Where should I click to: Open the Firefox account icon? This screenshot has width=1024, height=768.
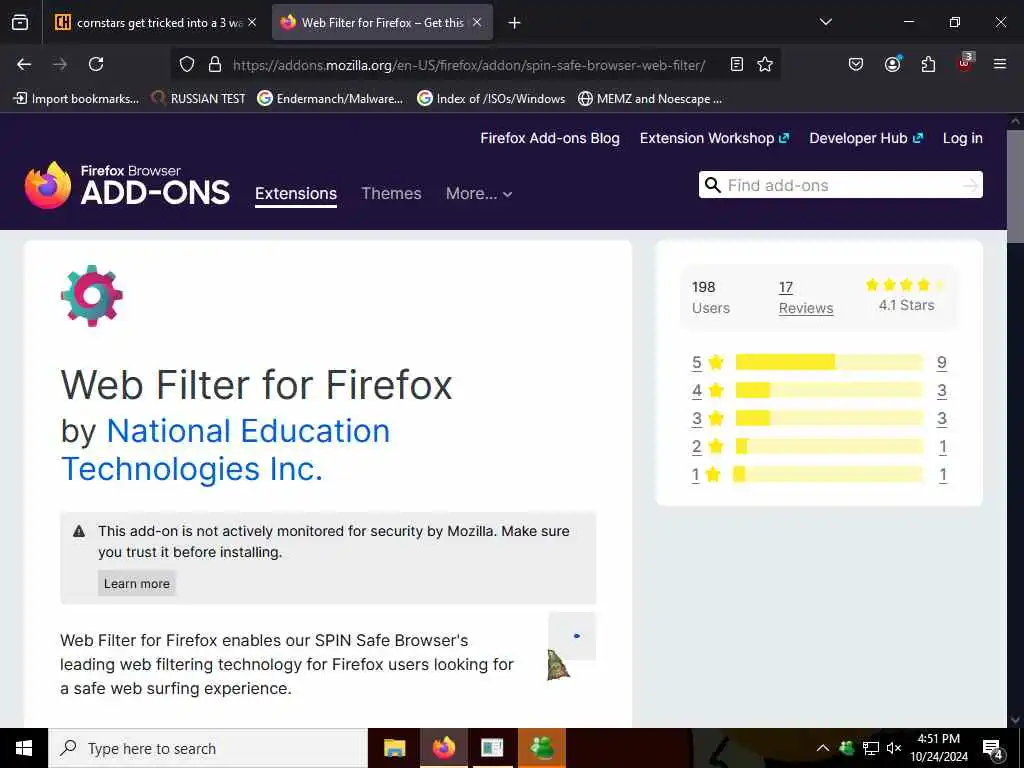(x=892, y=64)
